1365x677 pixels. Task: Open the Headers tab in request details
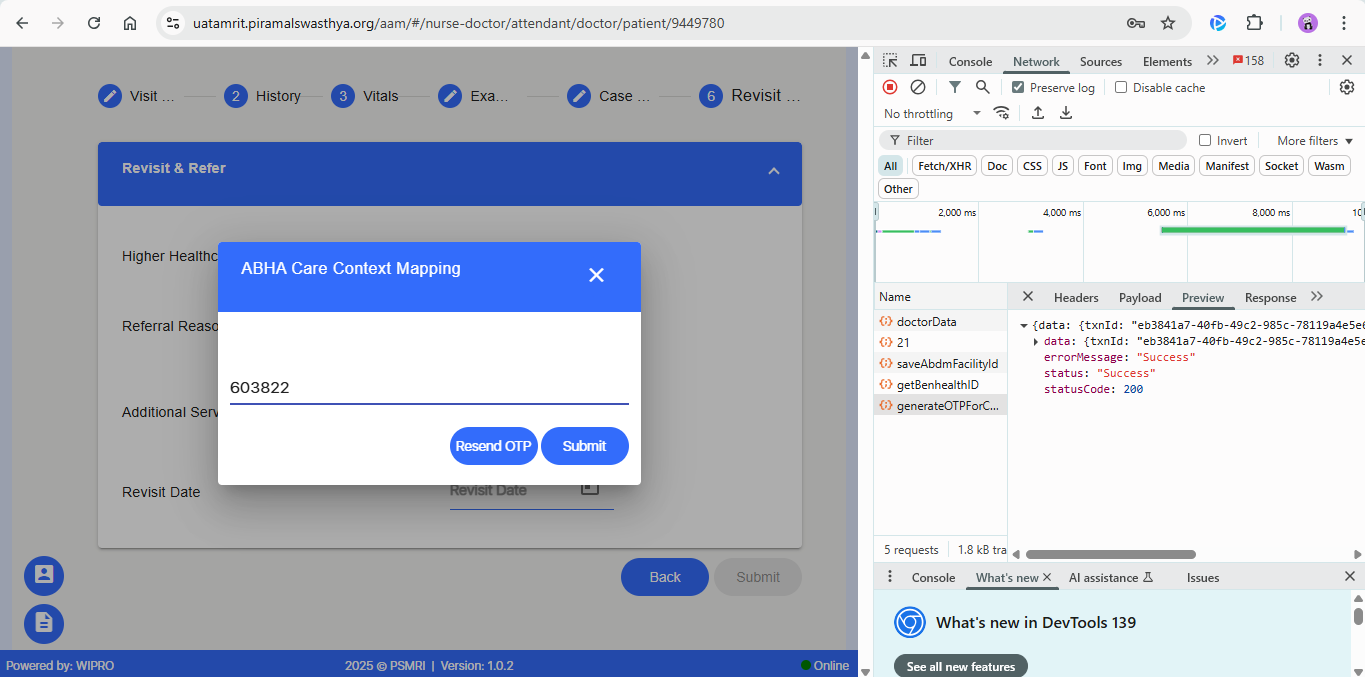(1075, 298)
